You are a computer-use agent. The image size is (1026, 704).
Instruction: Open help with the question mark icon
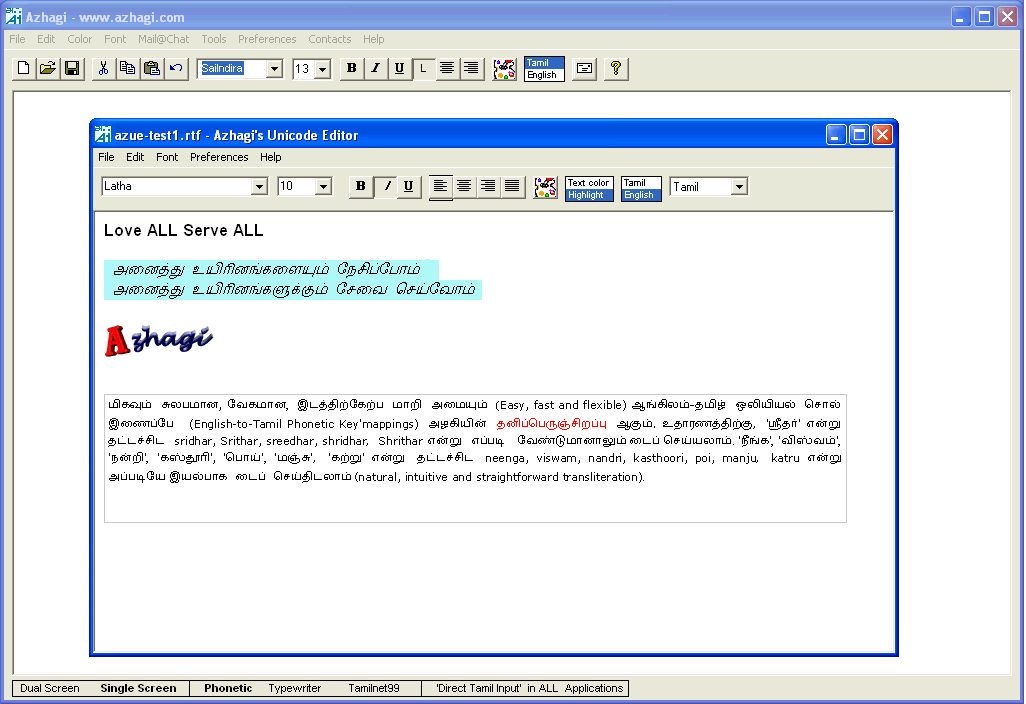[616, 68]
